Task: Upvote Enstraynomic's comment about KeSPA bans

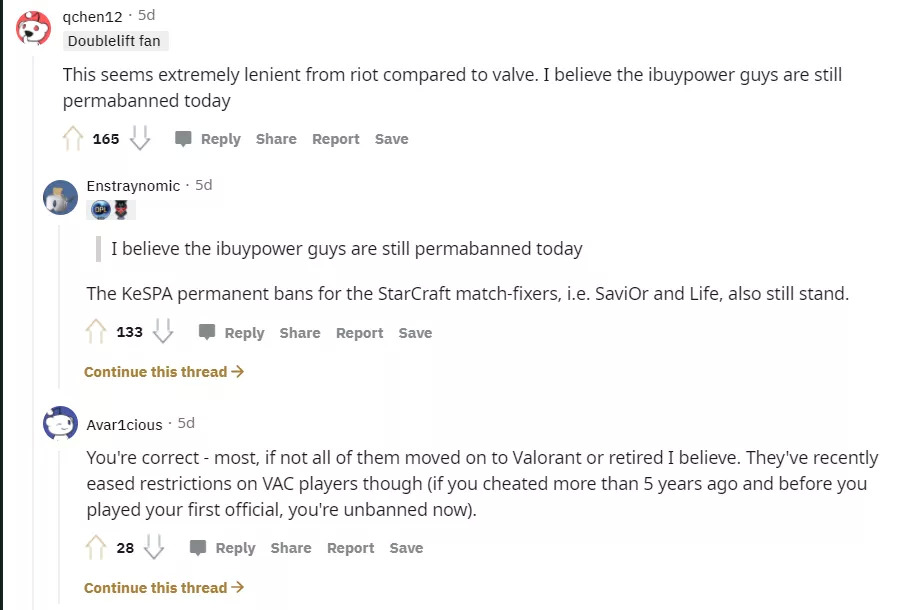Action: click(x=97, y=332)
